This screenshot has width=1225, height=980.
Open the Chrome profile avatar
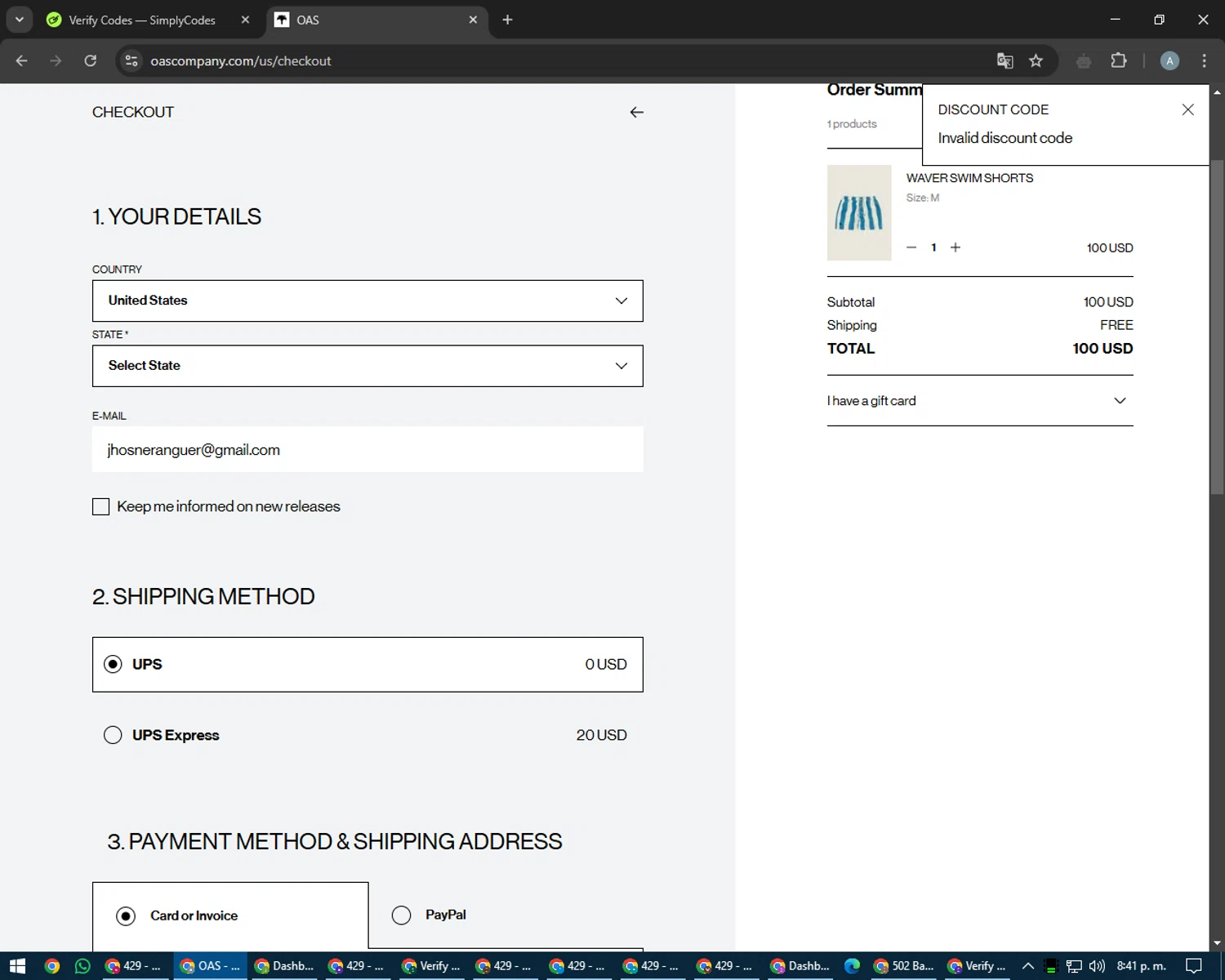[1169, 60]
